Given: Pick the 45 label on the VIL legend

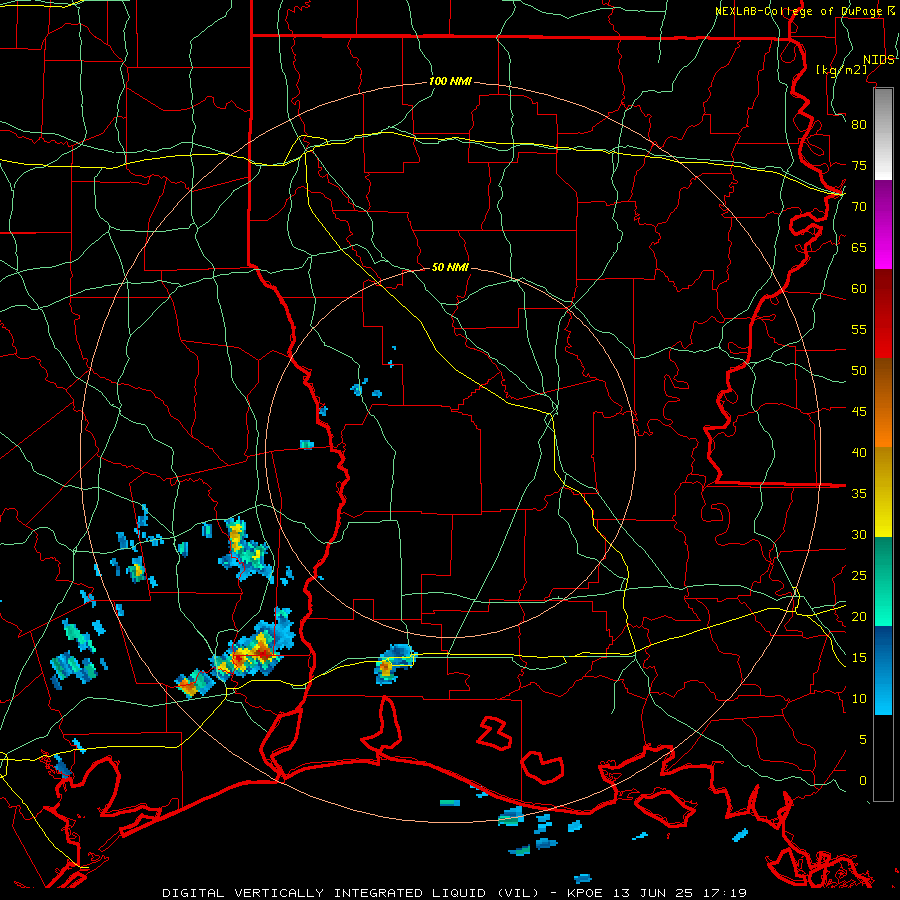Looking at the screenshot, I should [859, 412].
